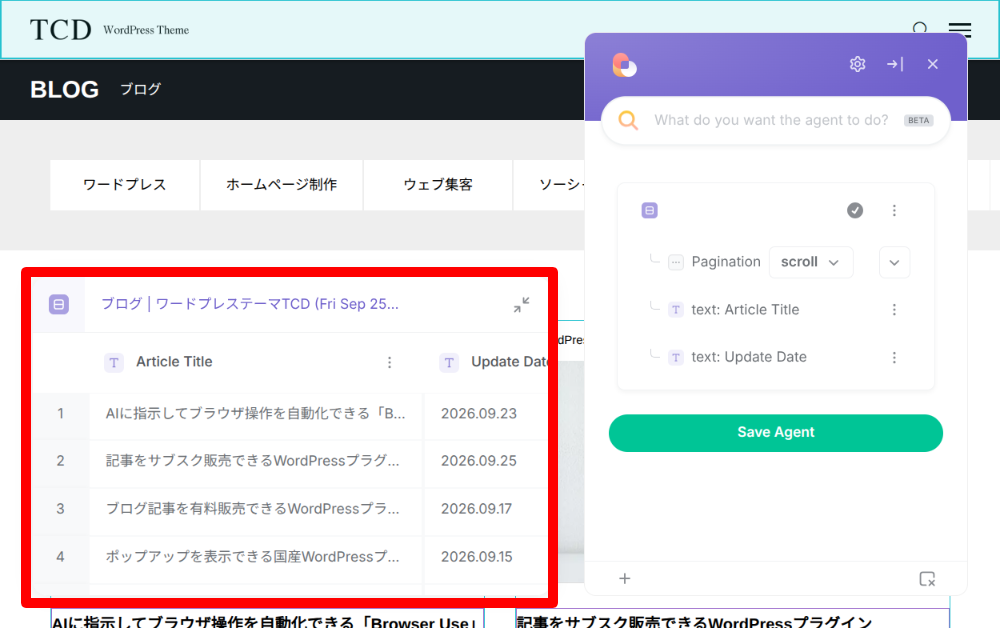
Task: Select the Article Title column header
Action: pyautogui.click(x=174, y=362)
